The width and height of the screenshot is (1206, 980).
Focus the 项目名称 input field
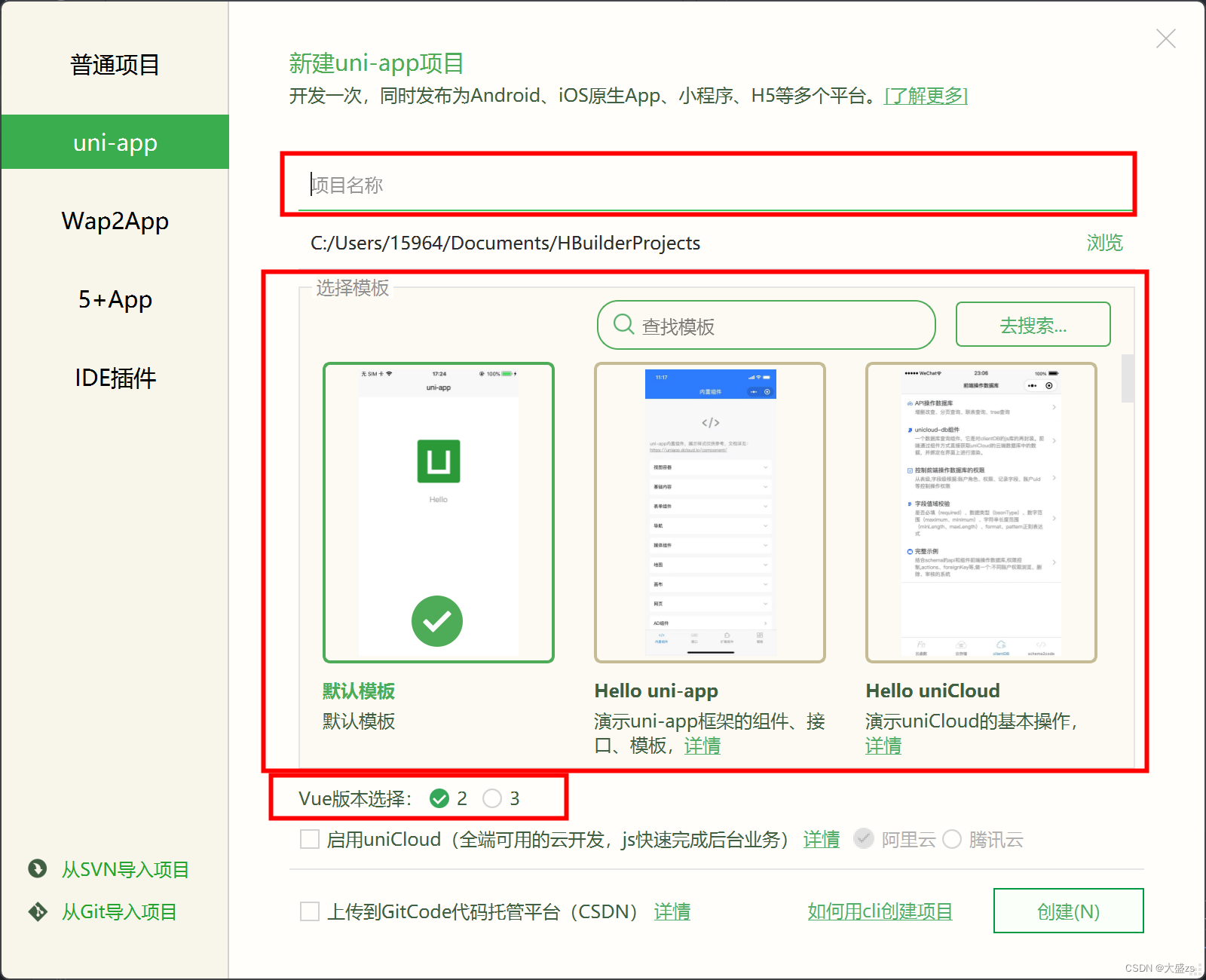(x=715, y=185)
